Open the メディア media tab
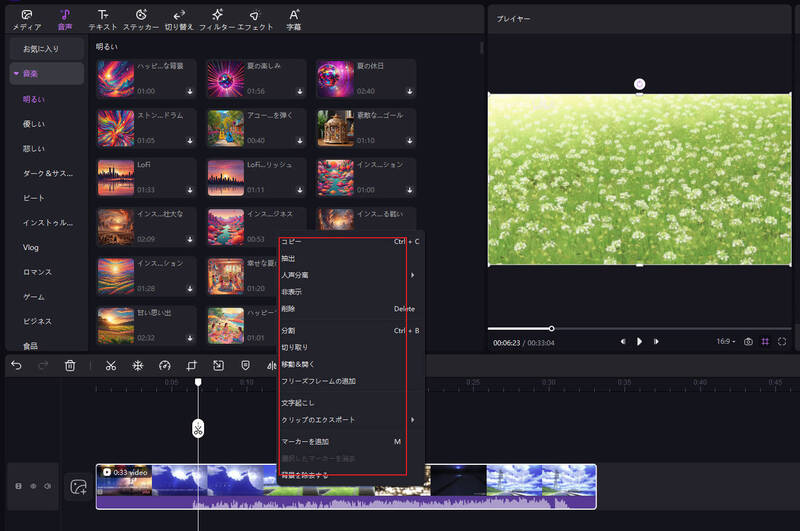800x531 pixels. click(27, 20)
